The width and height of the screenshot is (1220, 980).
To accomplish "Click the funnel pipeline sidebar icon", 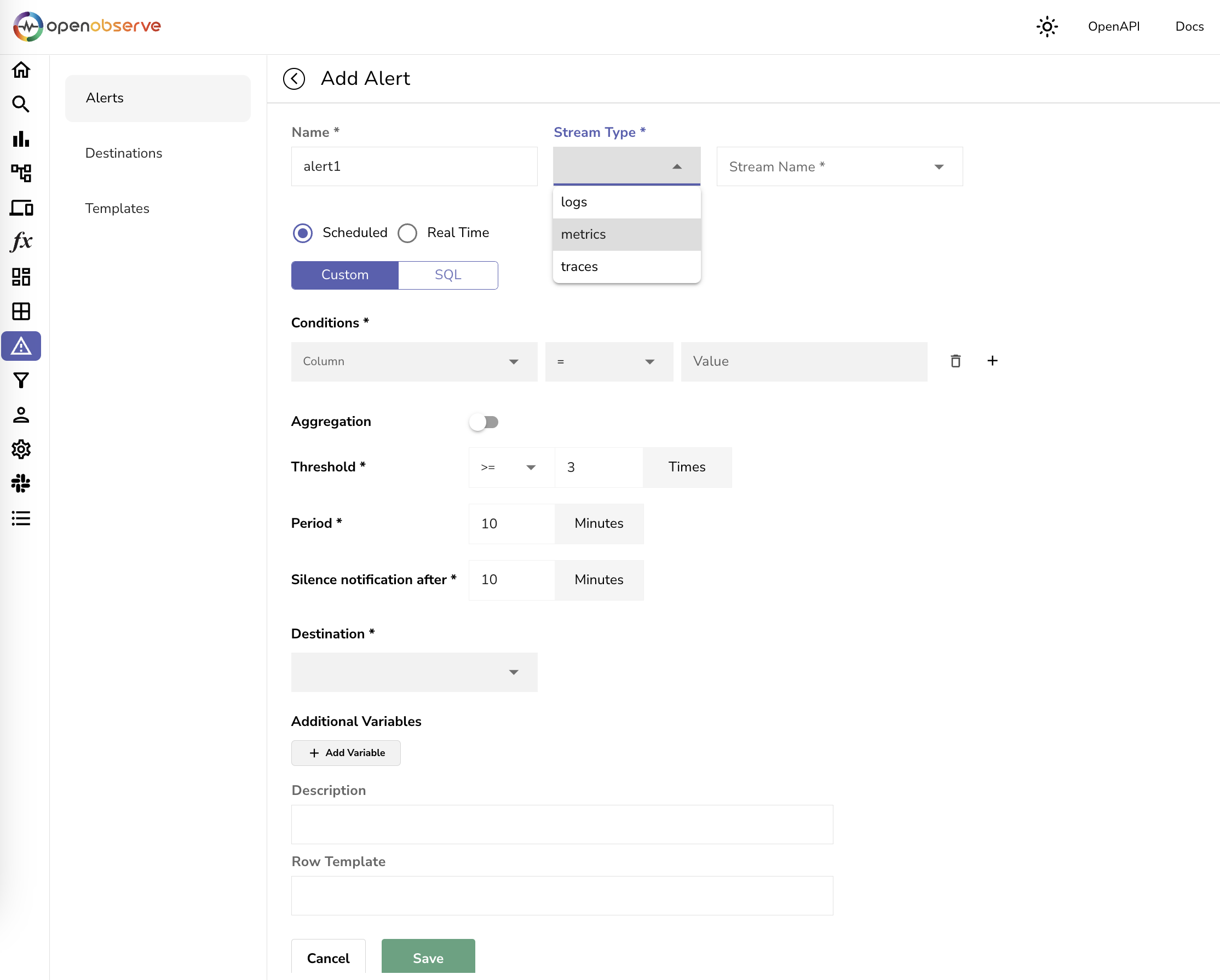I will point(21,381).
